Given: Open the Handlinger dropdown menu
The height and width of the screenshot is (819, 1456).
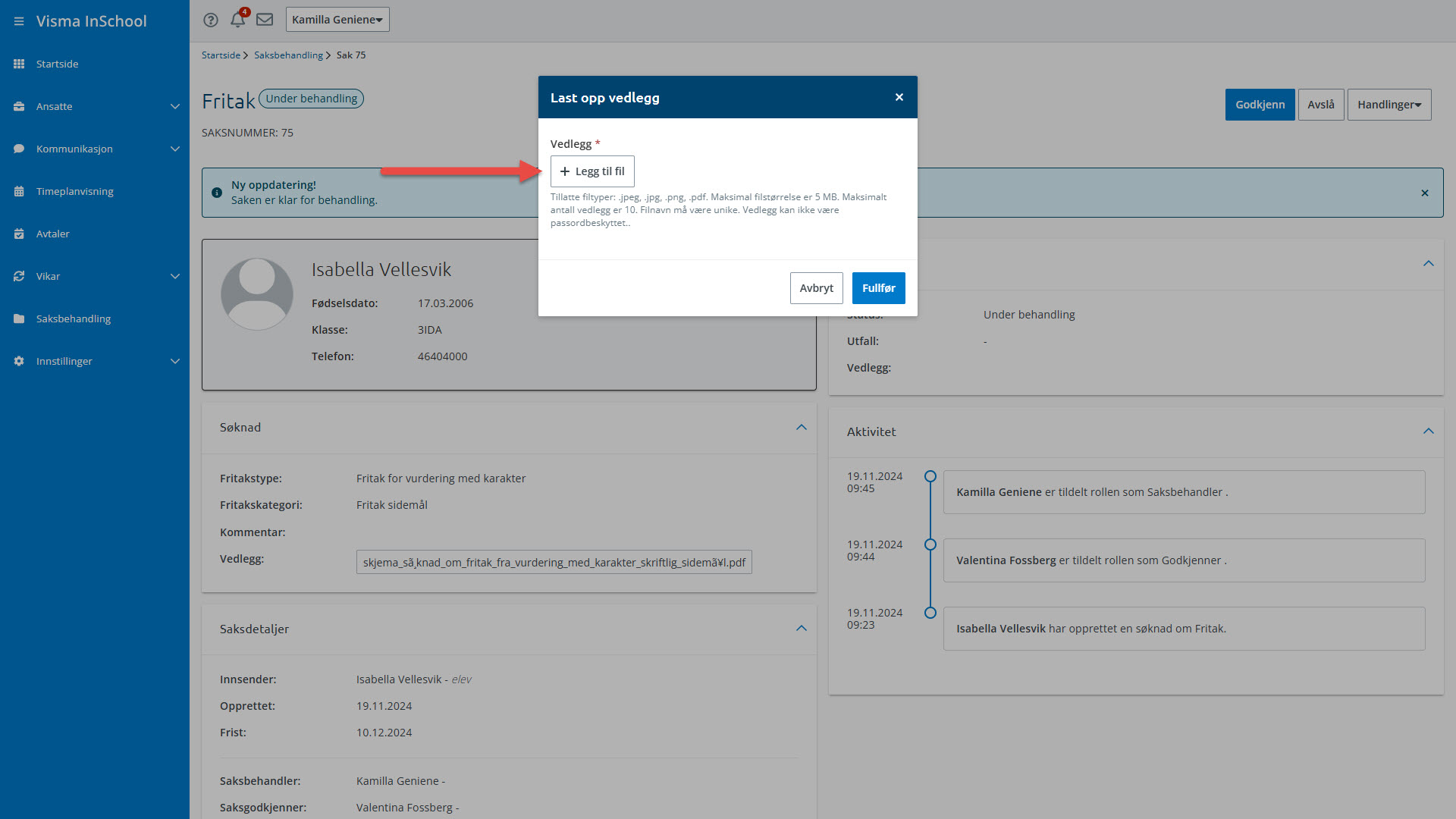Looking at the screenshot, I should click(x=1389, y=105).
